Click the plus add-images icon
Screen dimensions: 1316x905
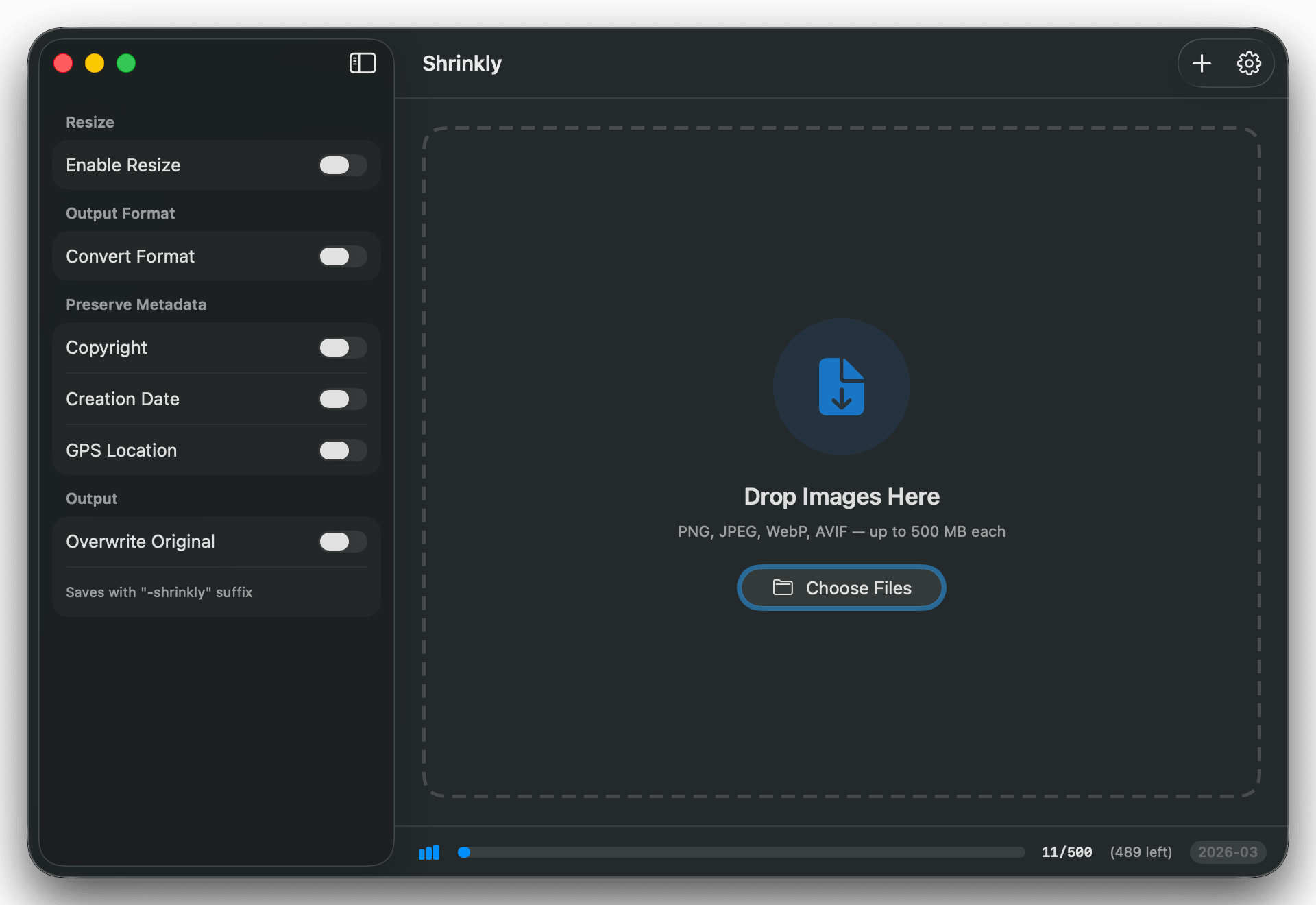(x=1202, y=64)
